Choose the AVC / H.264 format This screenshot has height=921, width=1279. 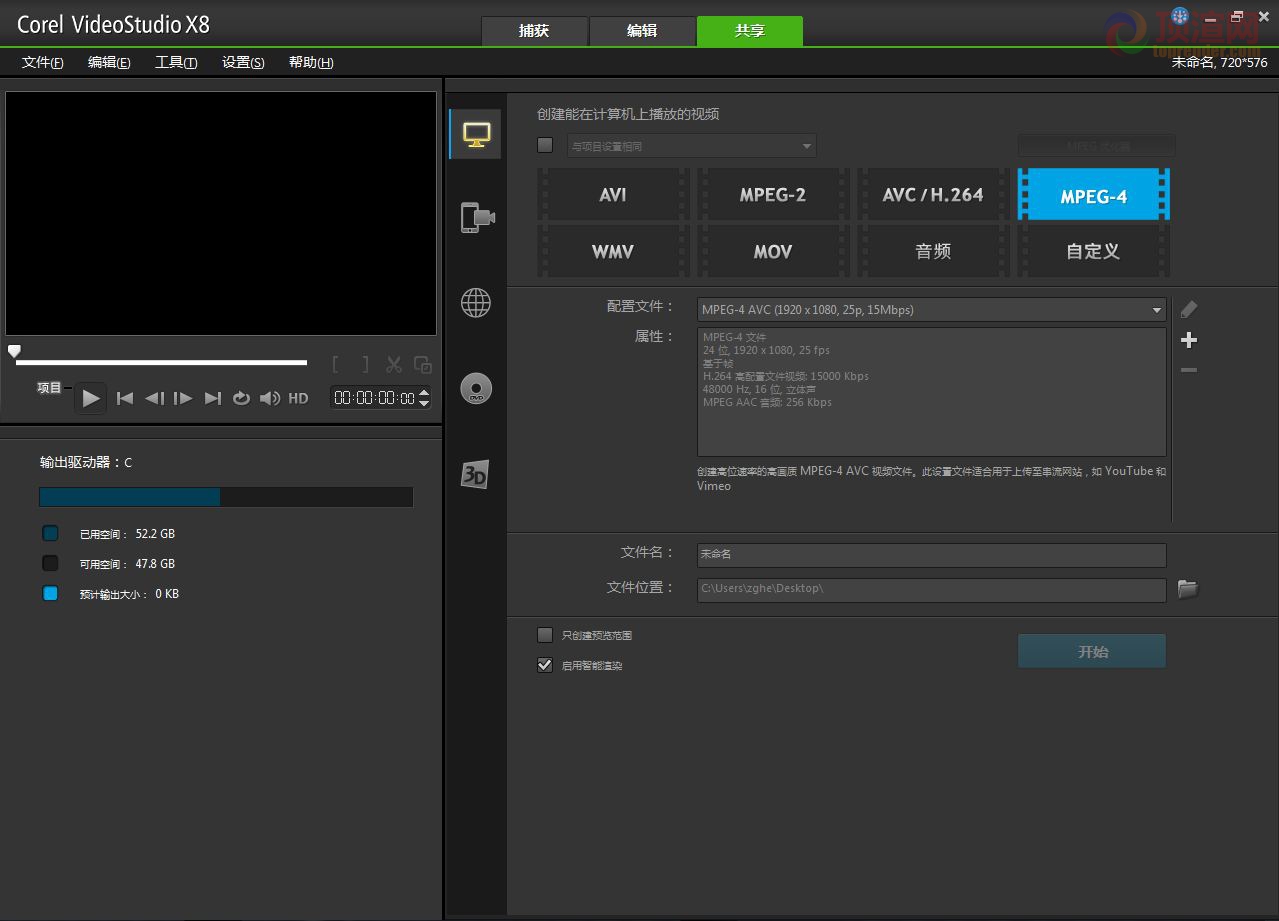click(933, 195)
